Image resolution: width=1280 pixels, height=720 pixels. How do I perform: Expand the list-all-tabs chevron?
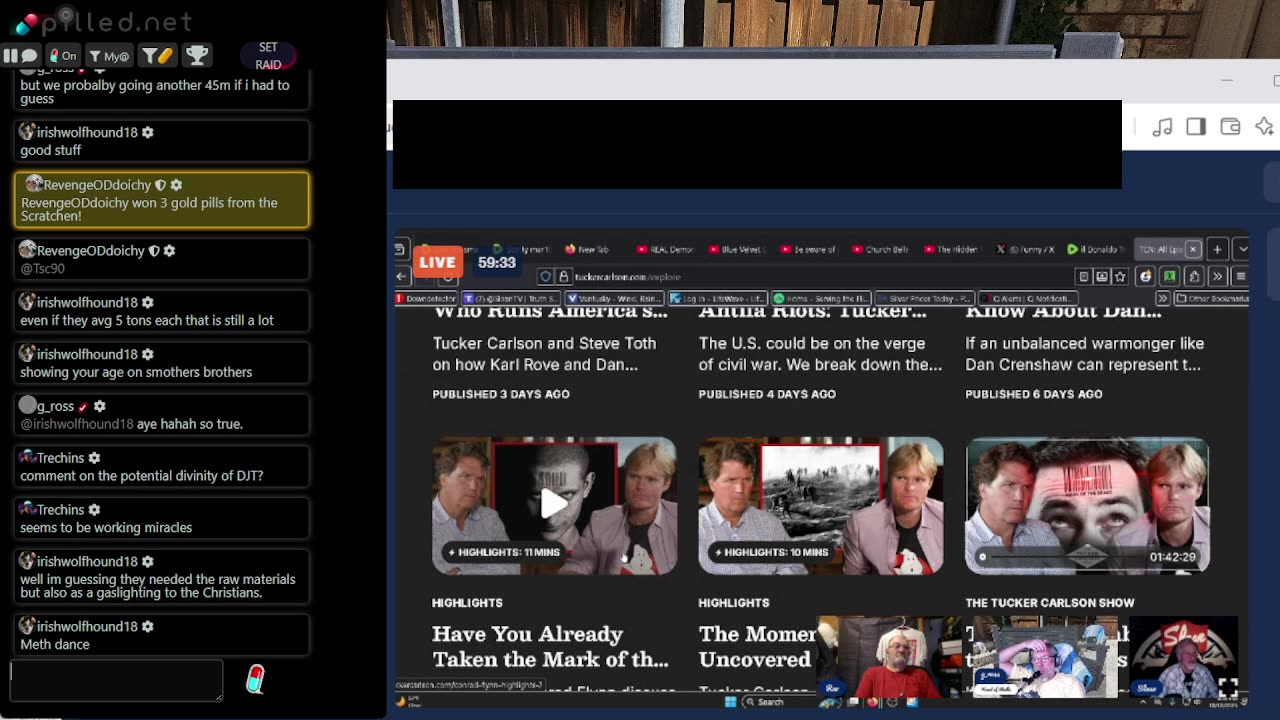point(1242,249)
